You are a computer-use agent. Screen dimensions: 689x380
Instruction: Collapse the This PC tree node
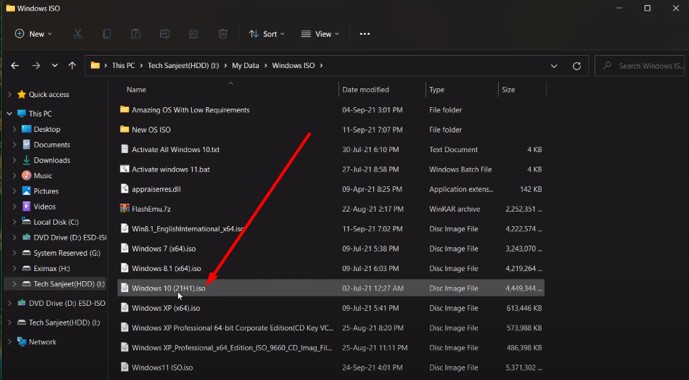[x=9, y=113]
